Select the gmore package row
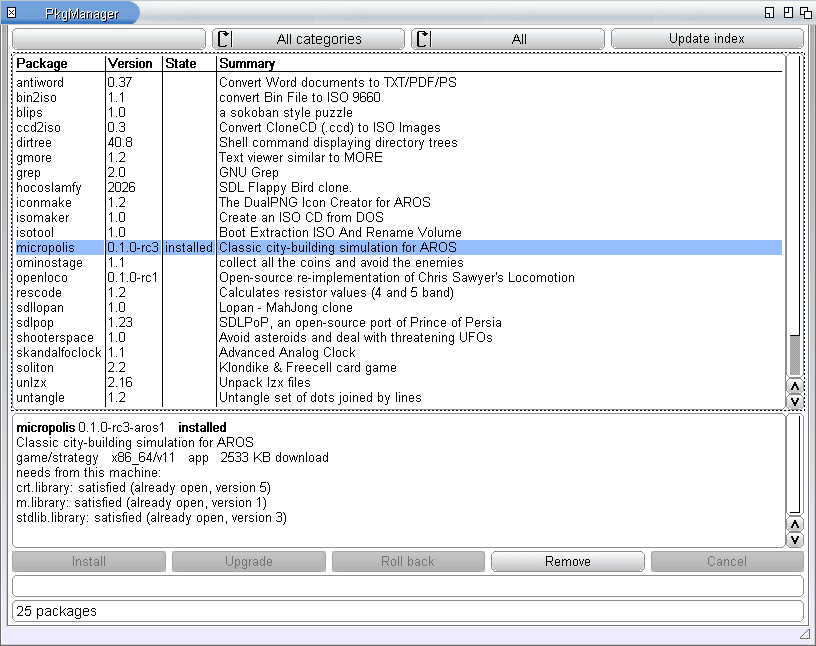The width and height of the screenshot is (816, 646). click(x=399, y=157)
